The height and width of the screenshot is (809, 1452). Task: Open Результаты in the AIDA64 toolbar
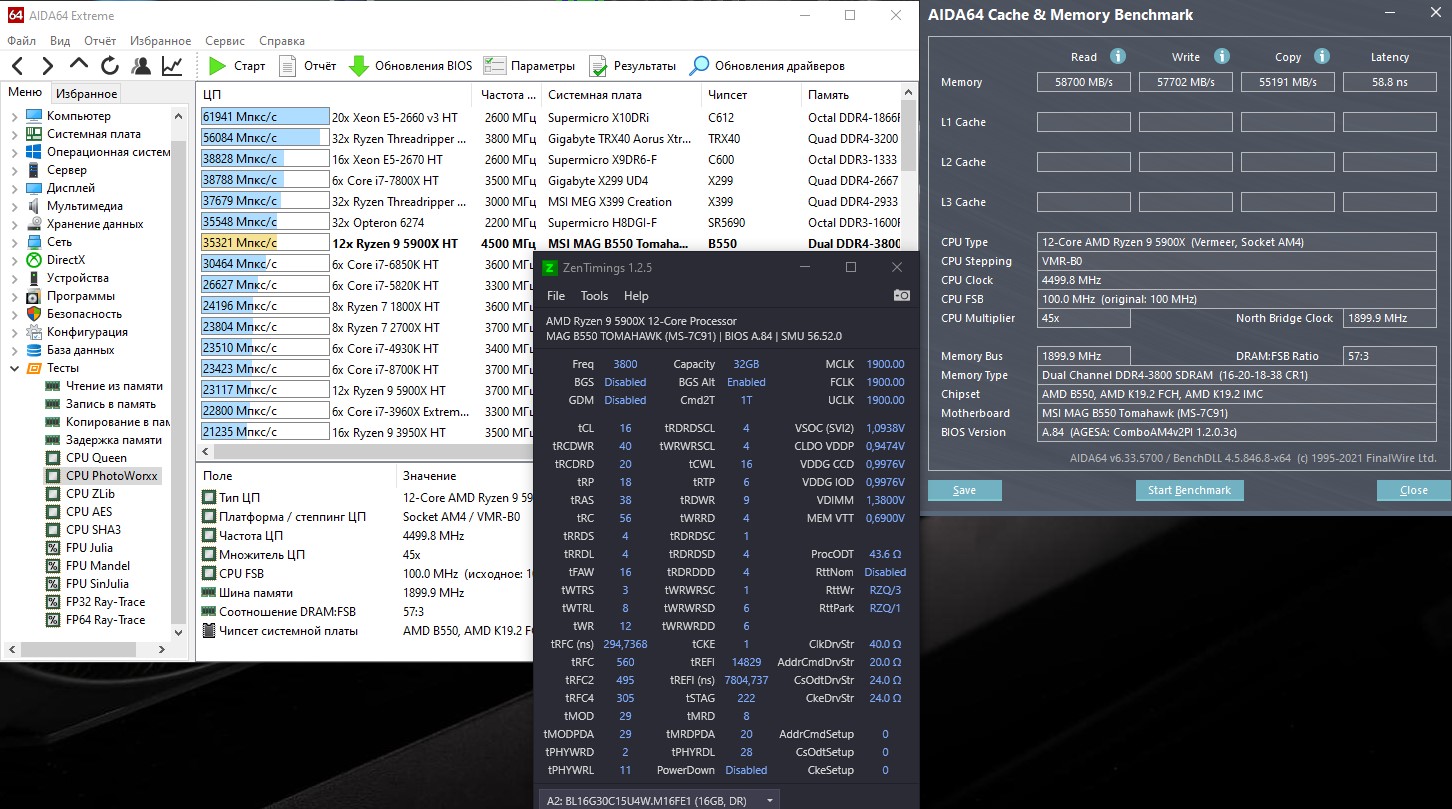(632, 66)
